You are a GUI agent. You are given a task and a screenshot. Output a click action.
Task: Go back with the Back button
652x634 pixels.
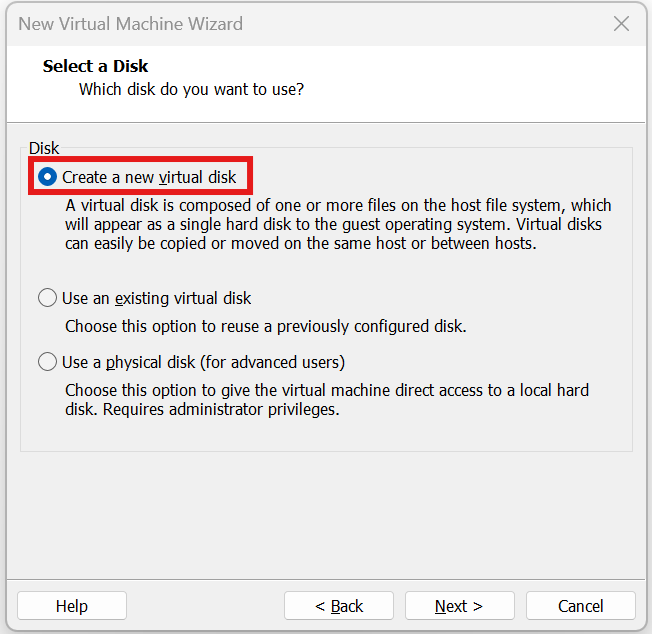pyautogui.click(x=339, y=606)
